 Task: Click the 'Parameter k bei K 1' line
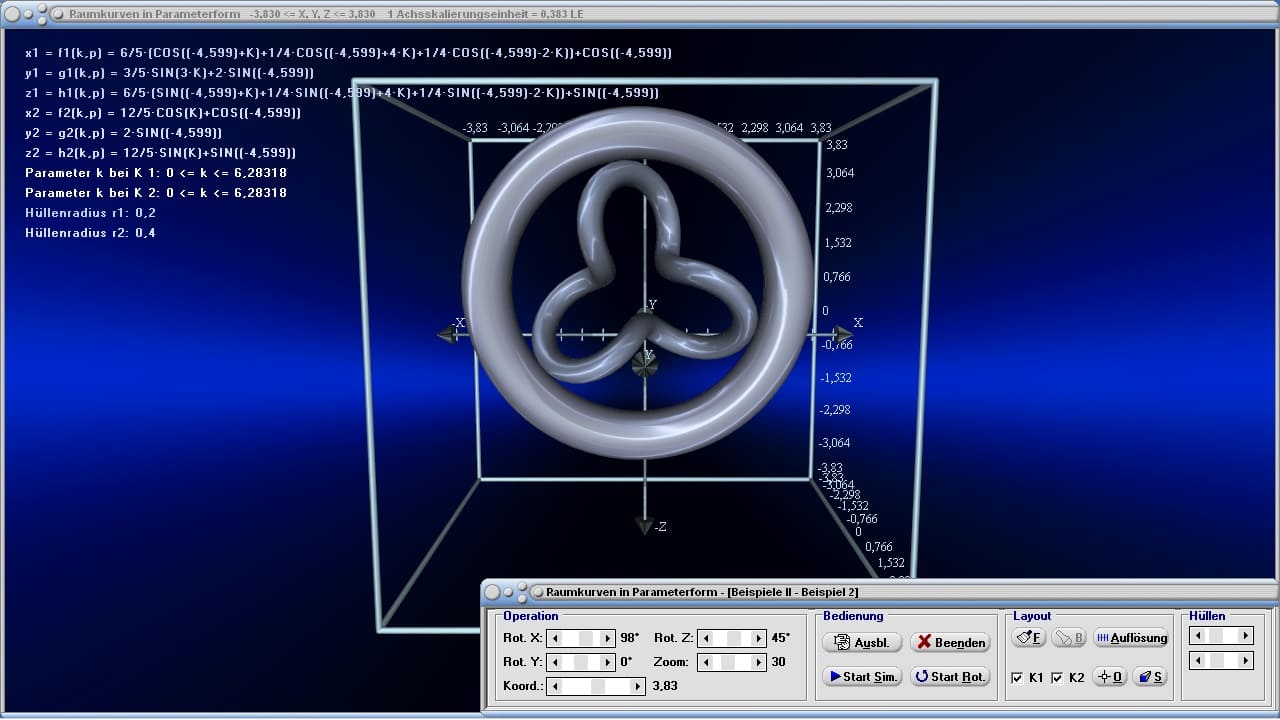tap(156, 173)
